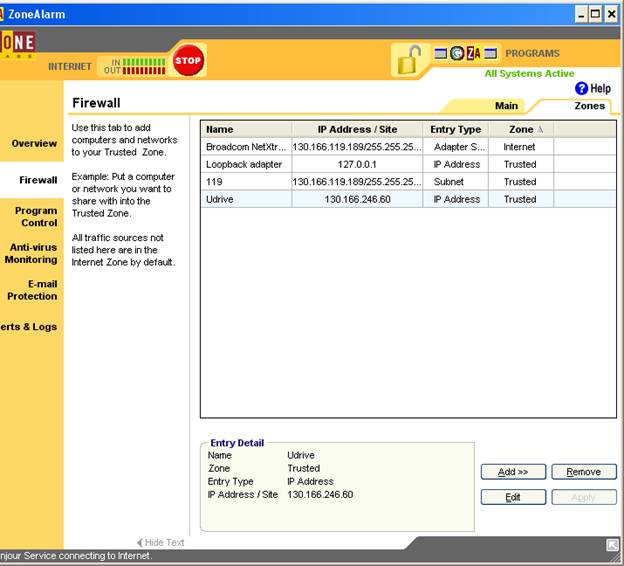Switch to the Main tab

[506, 106]
